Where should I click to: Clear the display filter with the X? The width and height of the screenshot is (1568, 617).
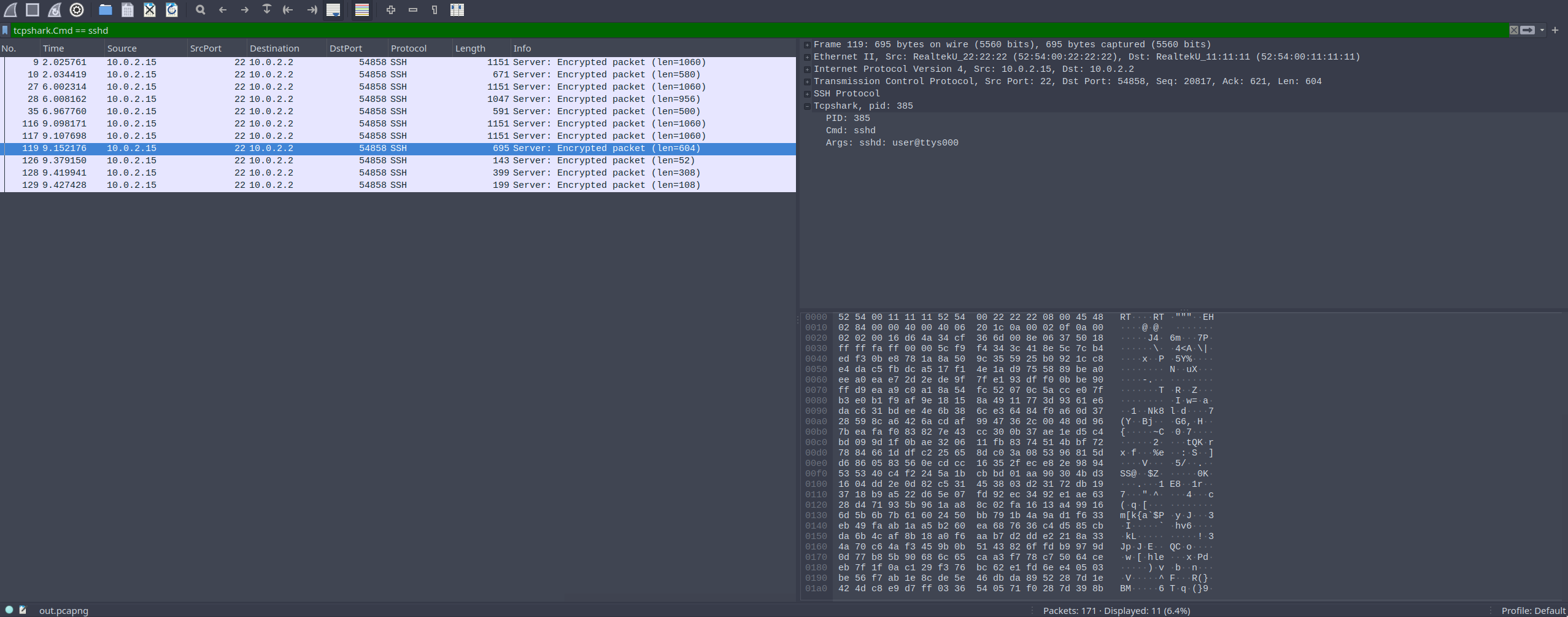(1513, 30)
